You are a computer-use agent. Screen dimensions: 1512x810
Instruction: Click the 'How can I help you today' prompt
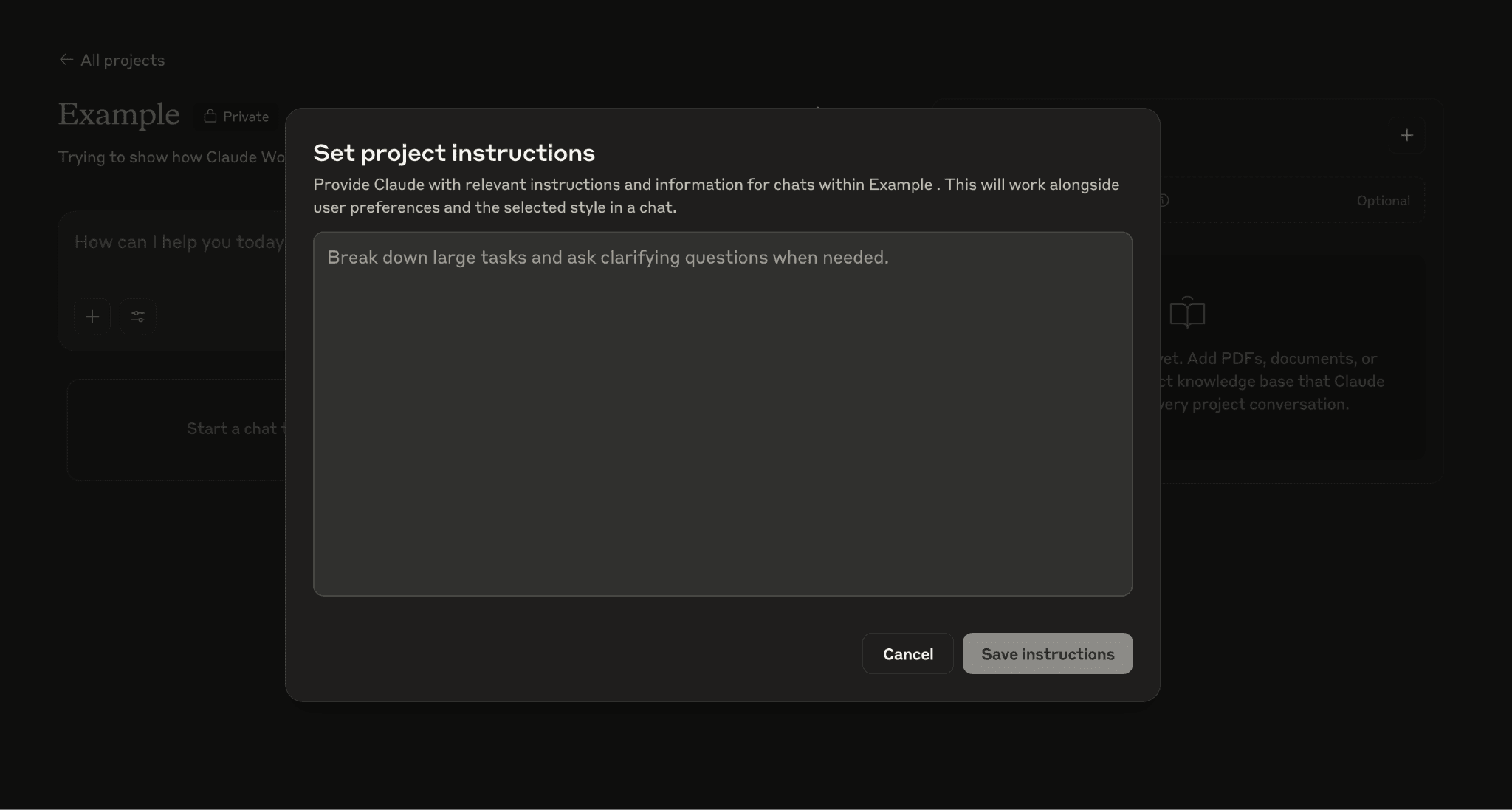(x=179, y=241)
